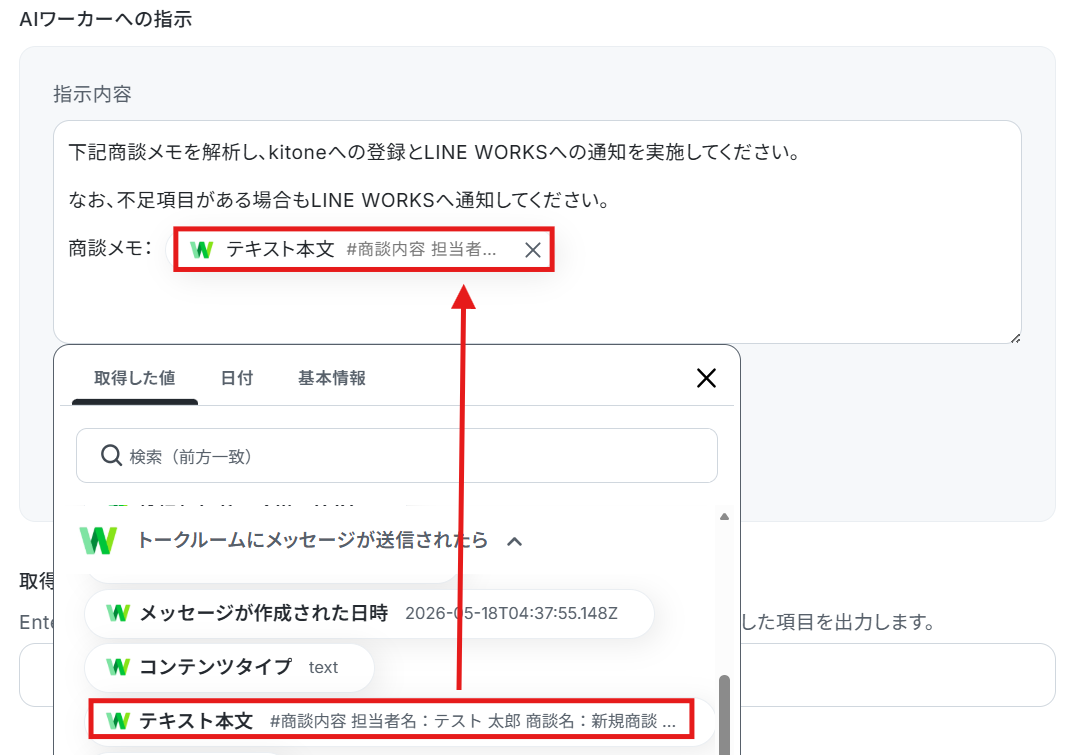The height and width of the screenshot is (755, 1077).
Task: Open the 日付 tab
Action: [237, 379]
